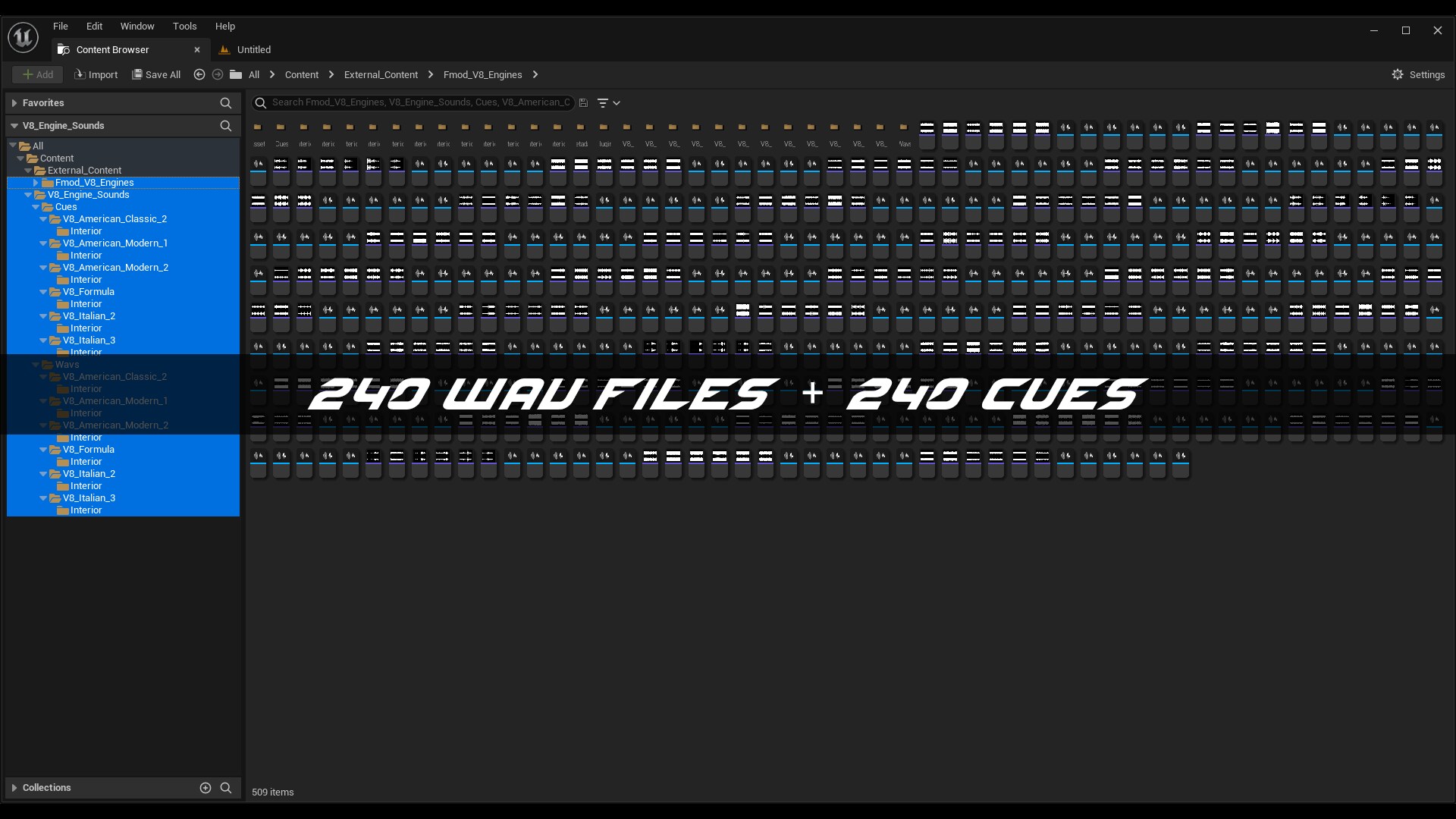Open the filter options dropdown
The width and height of the screenshot is (1456, 819).
pos(608,102)
